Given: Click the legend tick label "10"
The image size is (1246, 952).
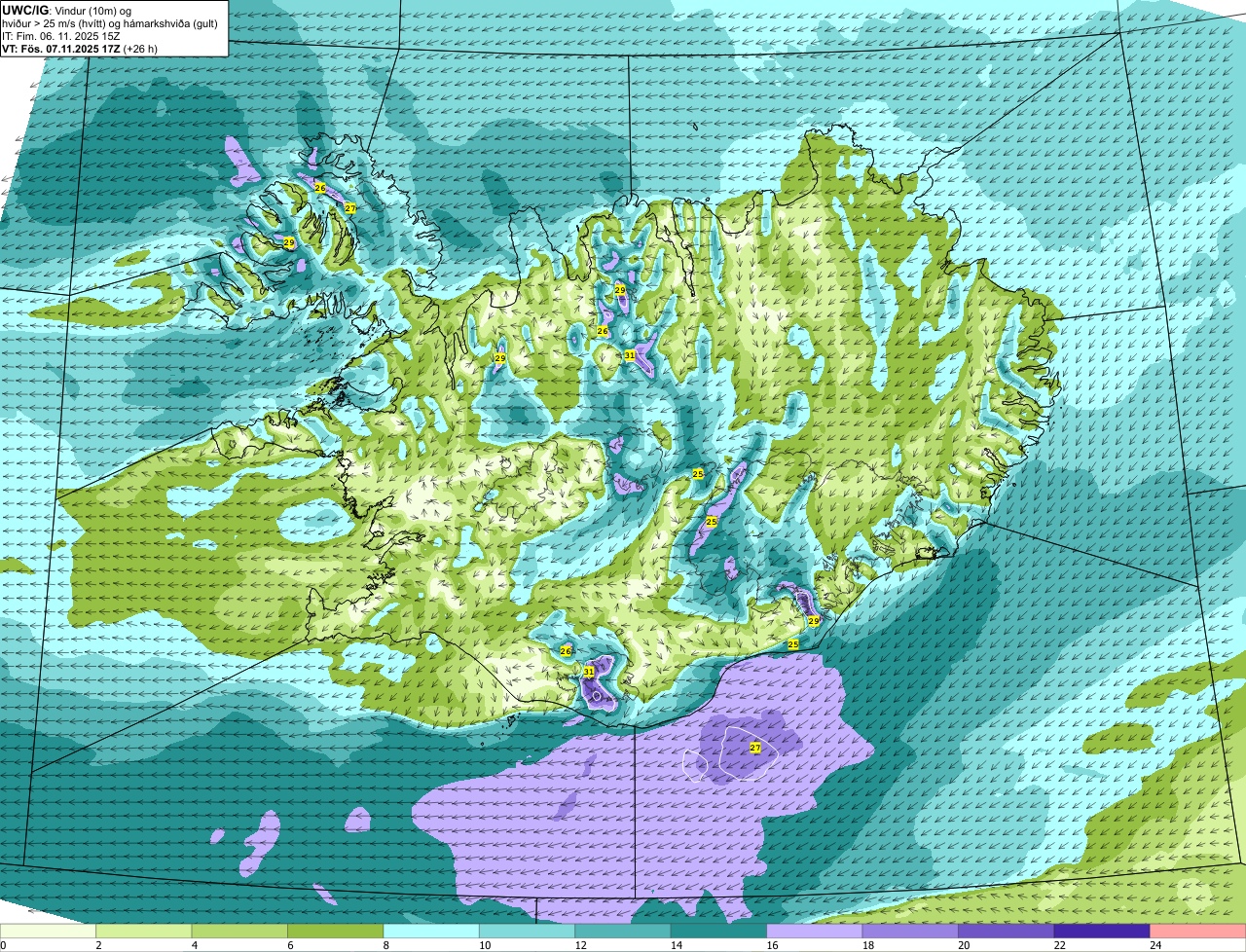Looking at the screenshot, I should click(484, 945).
